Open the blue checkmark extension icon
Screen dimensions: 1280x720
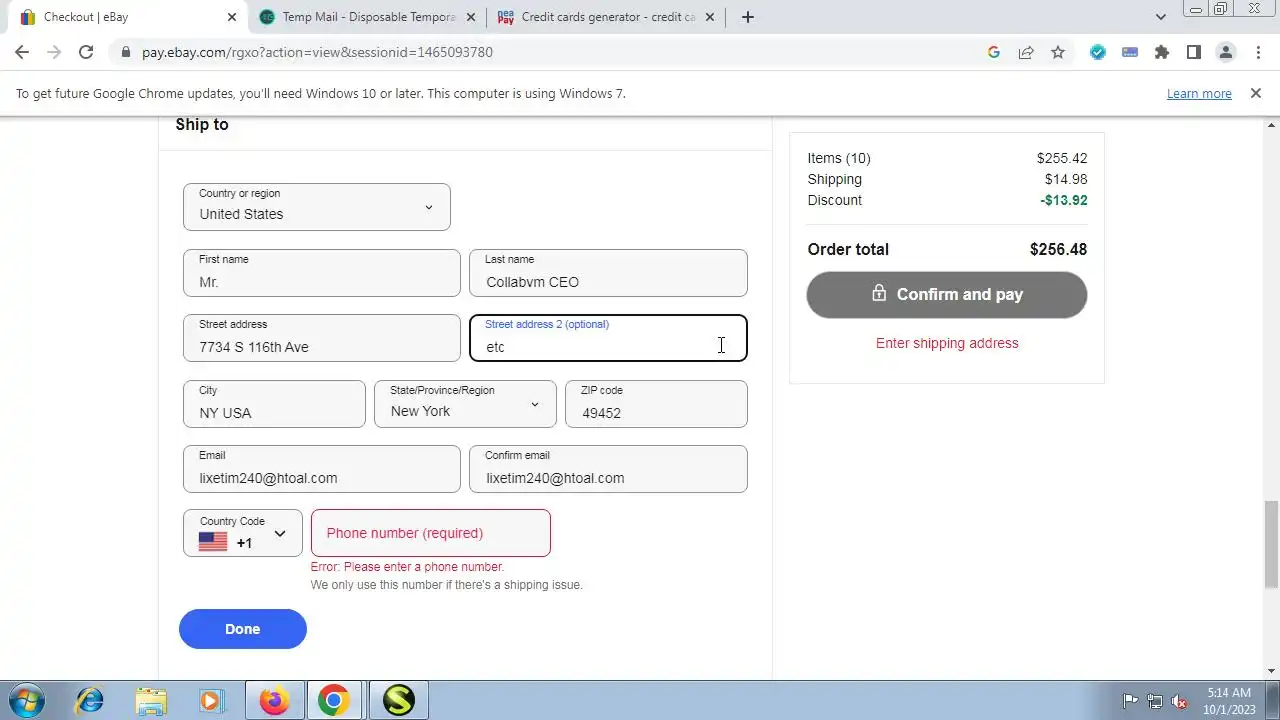pos(1098,52)
